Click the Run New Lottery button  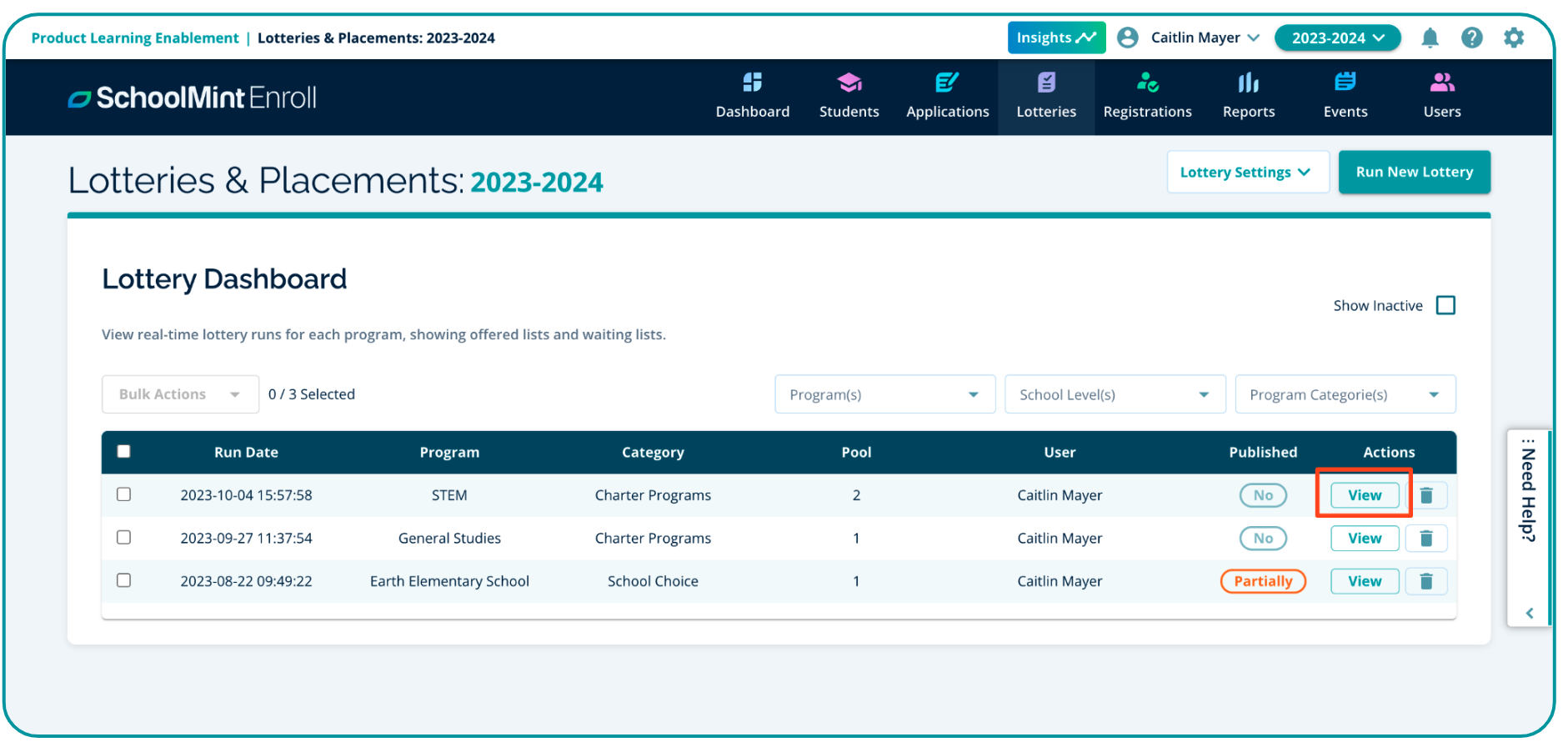pos(1414,173)
